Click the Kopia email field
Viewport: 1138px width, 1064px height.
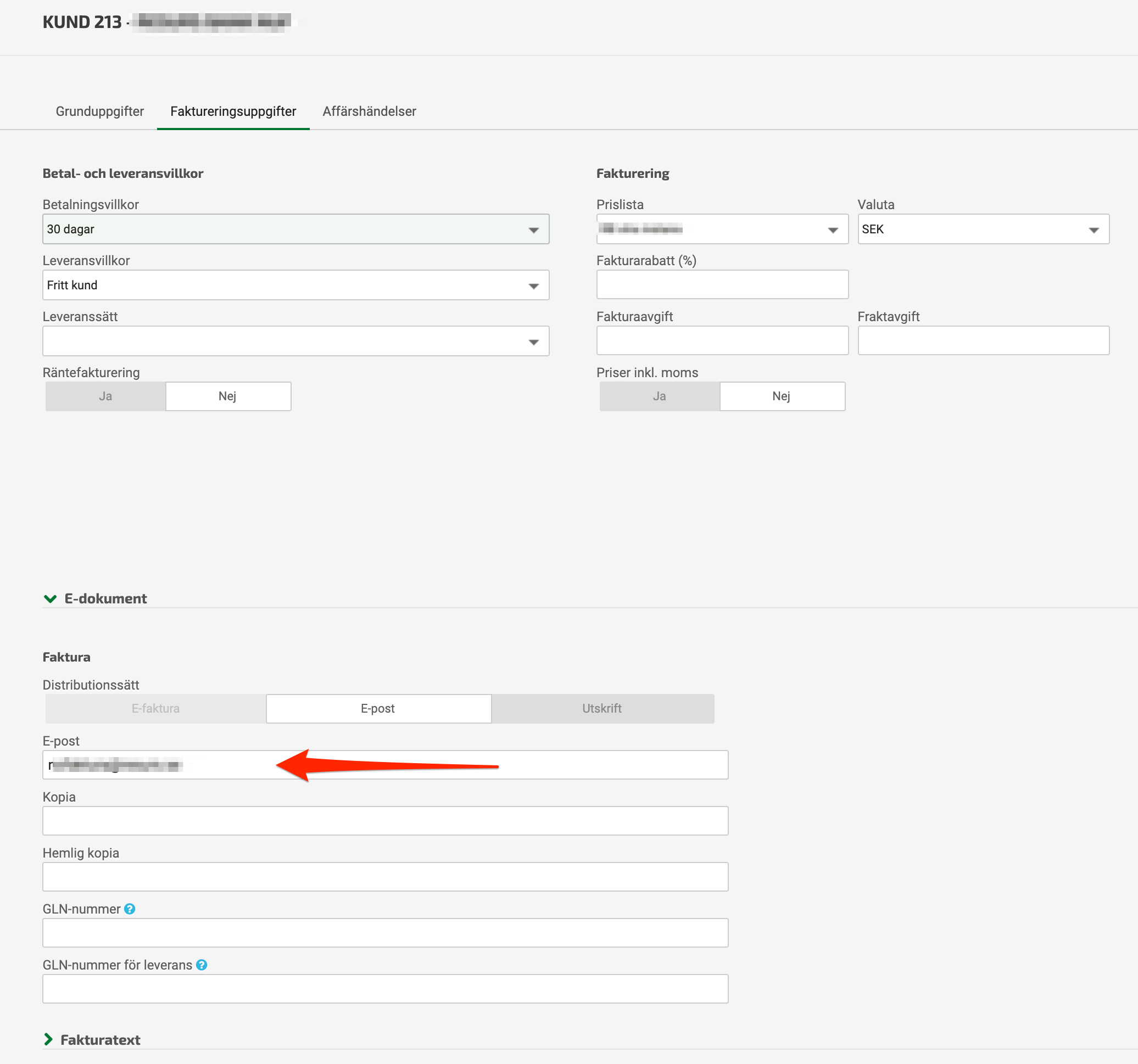tap(384, 821)
